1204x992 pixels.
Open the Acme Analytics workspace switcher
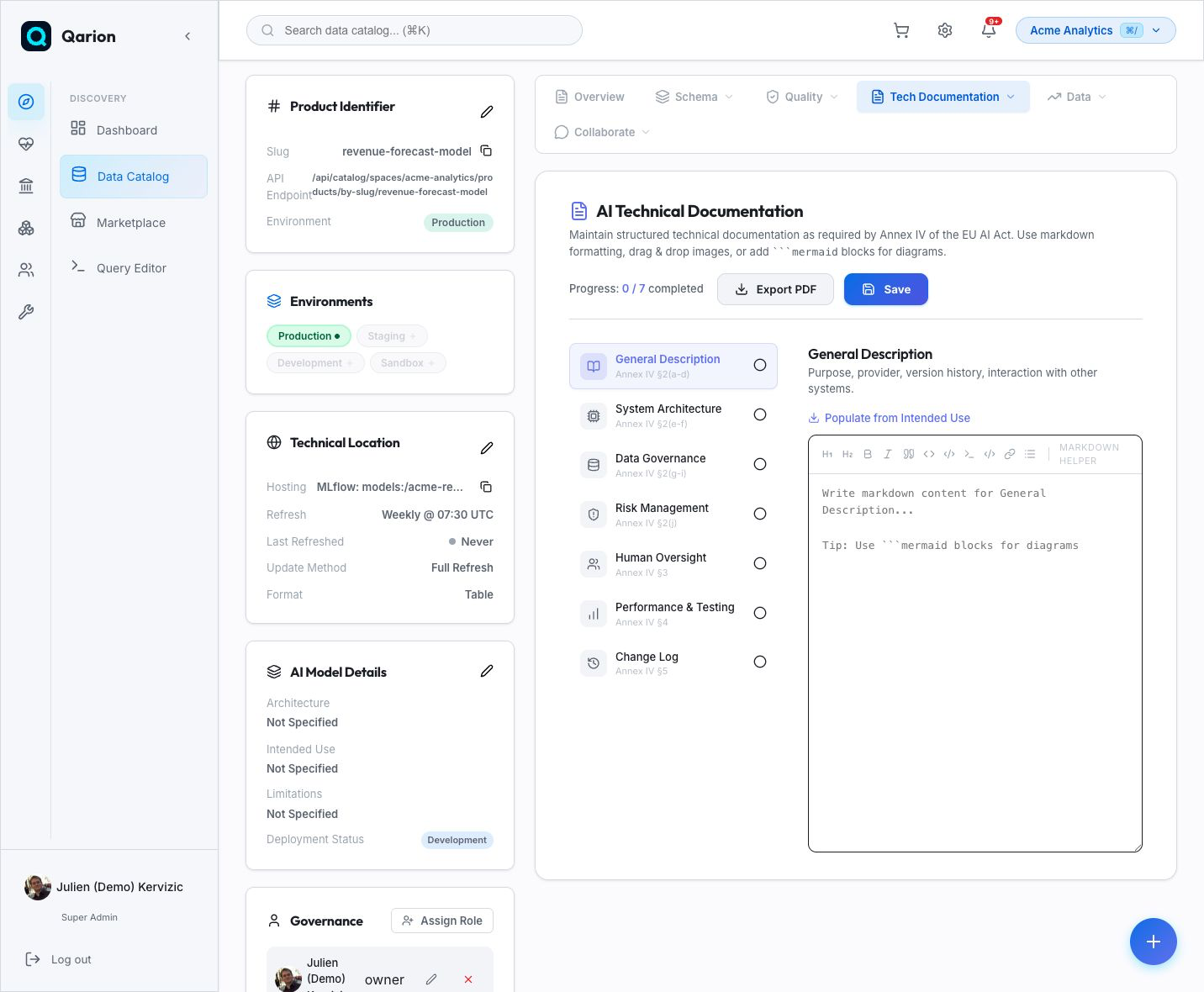point(1096,30)
